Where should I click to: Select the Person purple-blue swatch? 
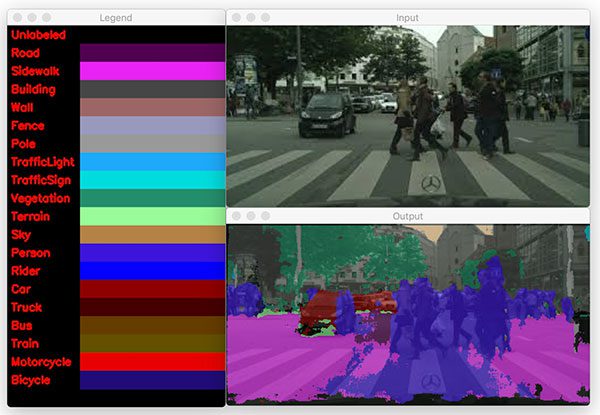coord(152,252)
